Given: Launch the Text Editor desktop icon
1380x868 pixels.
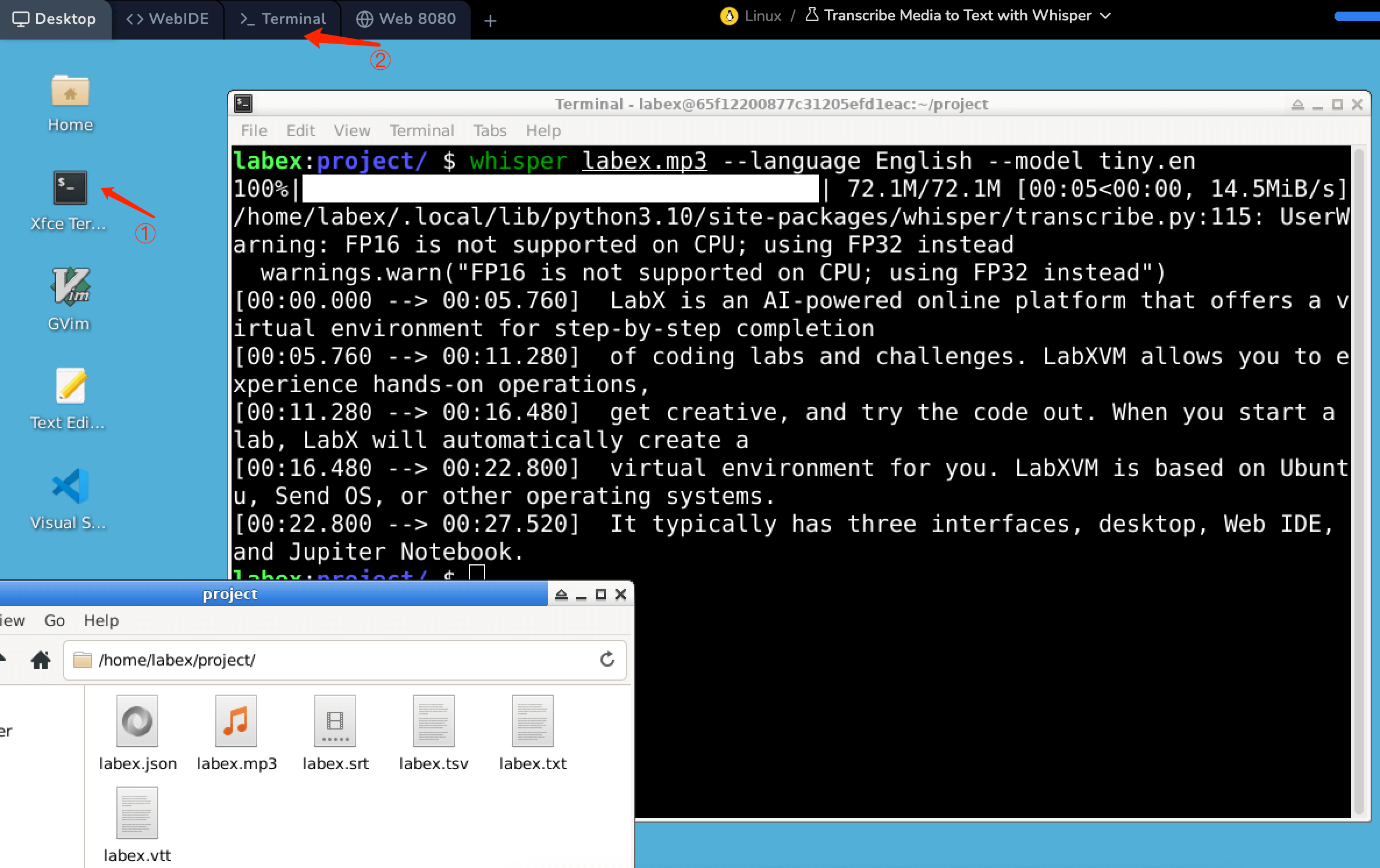Looking at the screenshot, I should click(x=70, y=387).
